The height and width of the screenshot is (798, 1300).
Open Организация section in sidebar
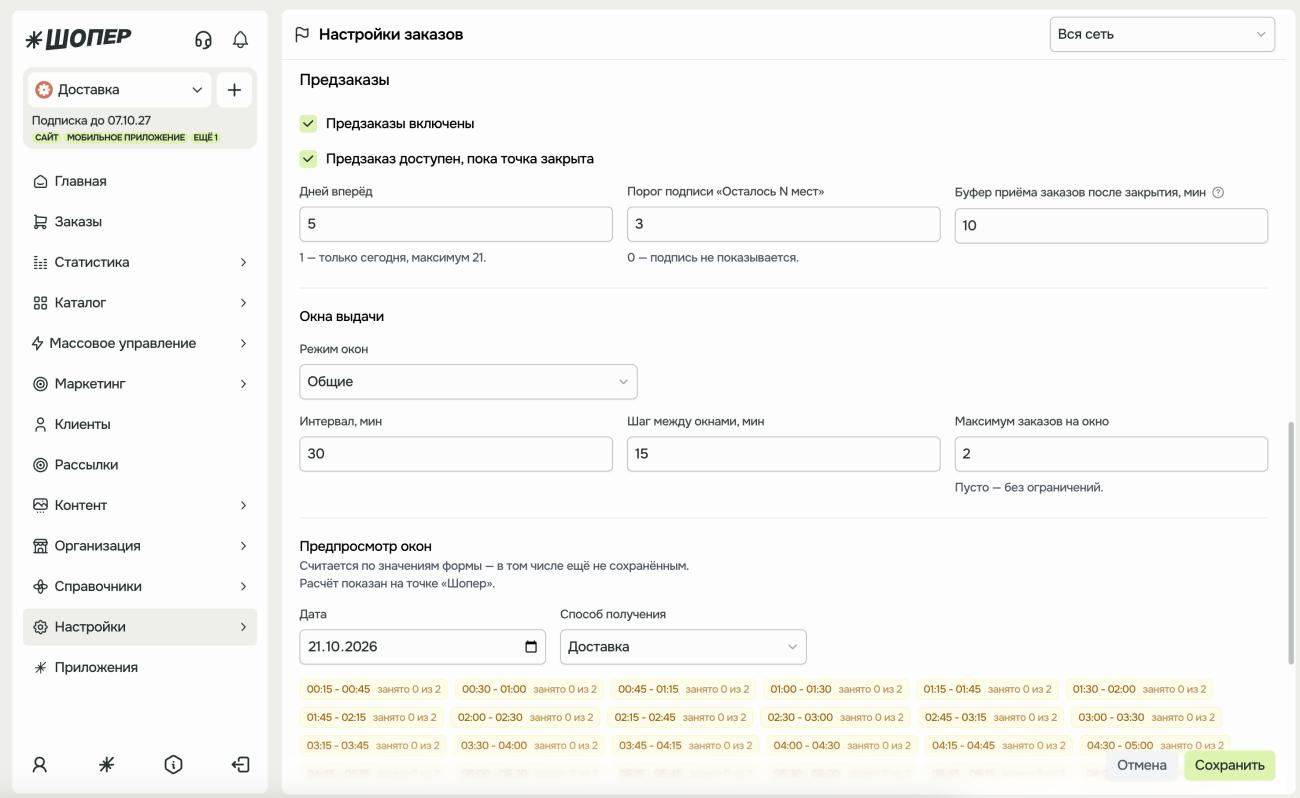coord(140,546)
